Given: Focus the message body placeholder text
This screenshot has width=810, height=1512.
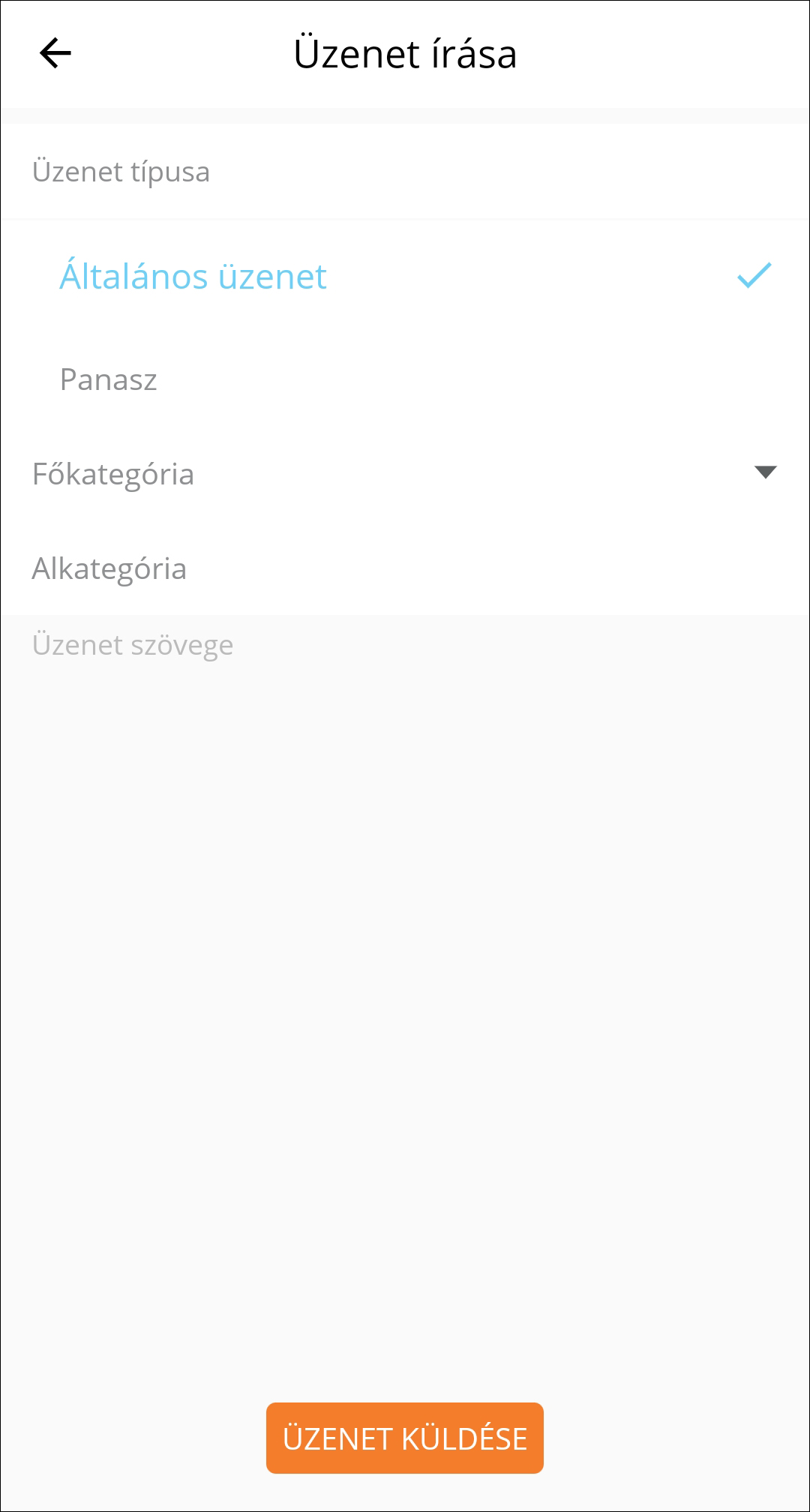Looking at the screenshot, I should [133, 645].
